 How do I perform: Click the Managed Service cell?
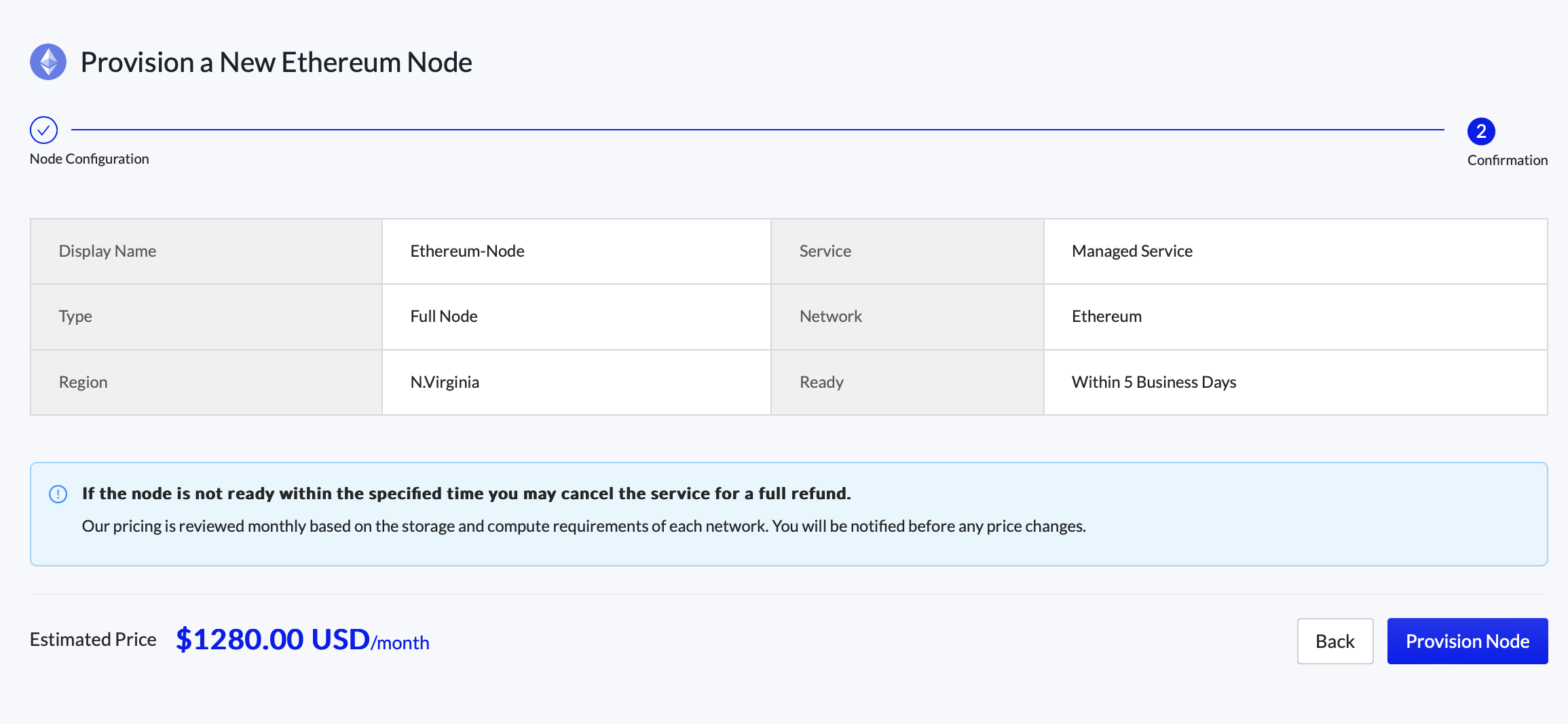[x=1132, y=251]
